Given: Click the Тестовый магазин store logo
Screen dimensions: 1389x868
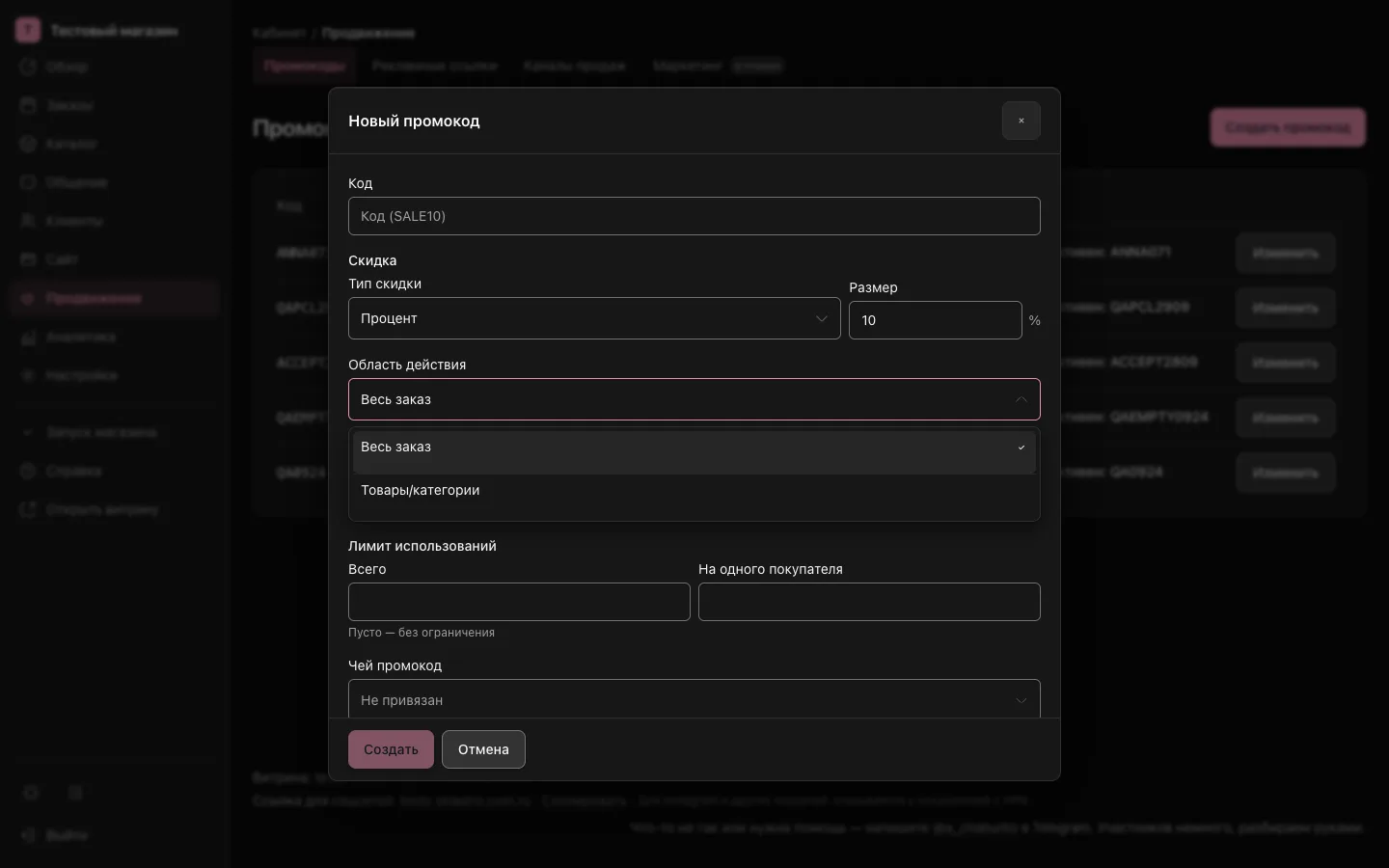Looking at the screenshot, I should click(28, 31).
